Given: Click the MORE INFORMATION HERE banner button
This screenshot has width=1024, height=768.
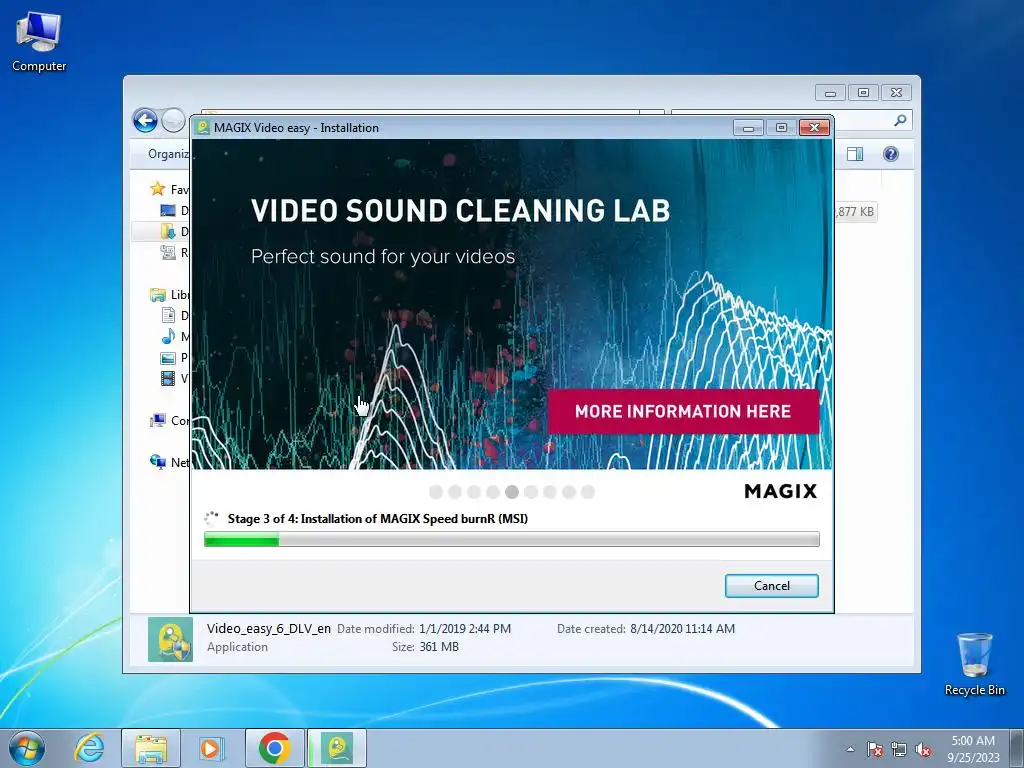Looking at the screenshot, I should [x=683, y=411].
